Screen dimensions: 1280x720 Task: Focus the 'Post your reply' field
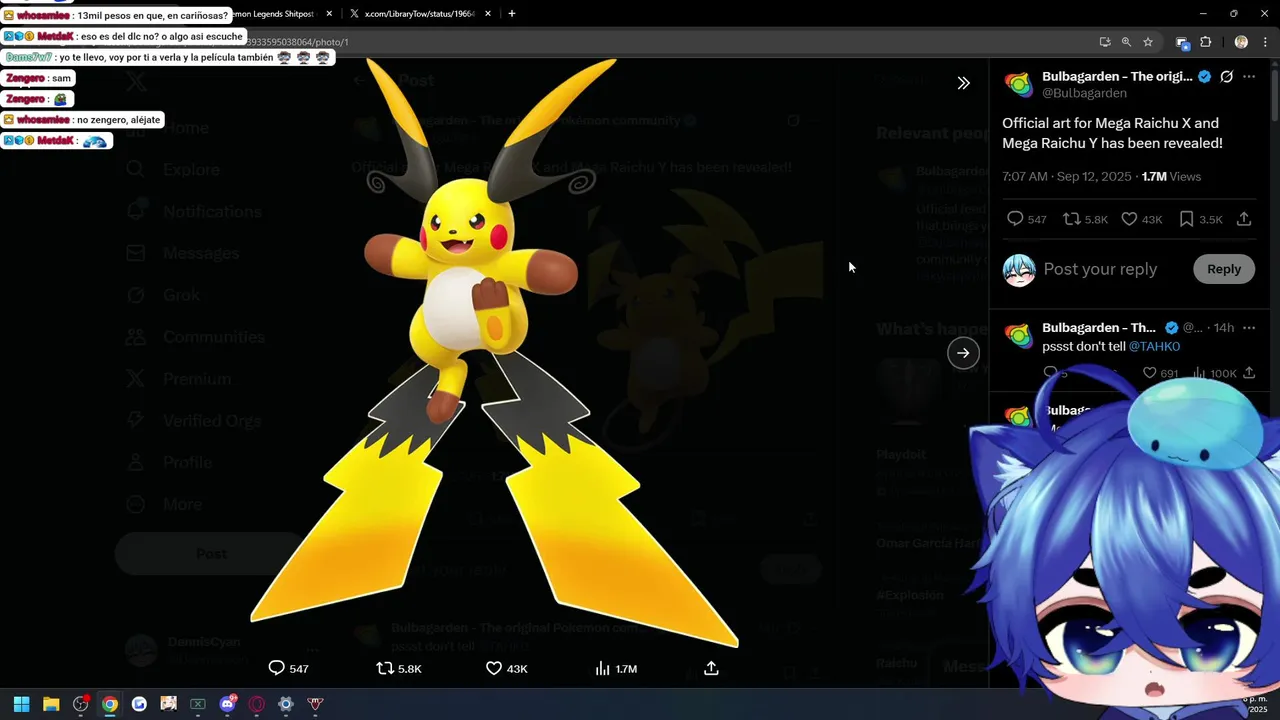pyautogui.click(x=1100, y=269)
